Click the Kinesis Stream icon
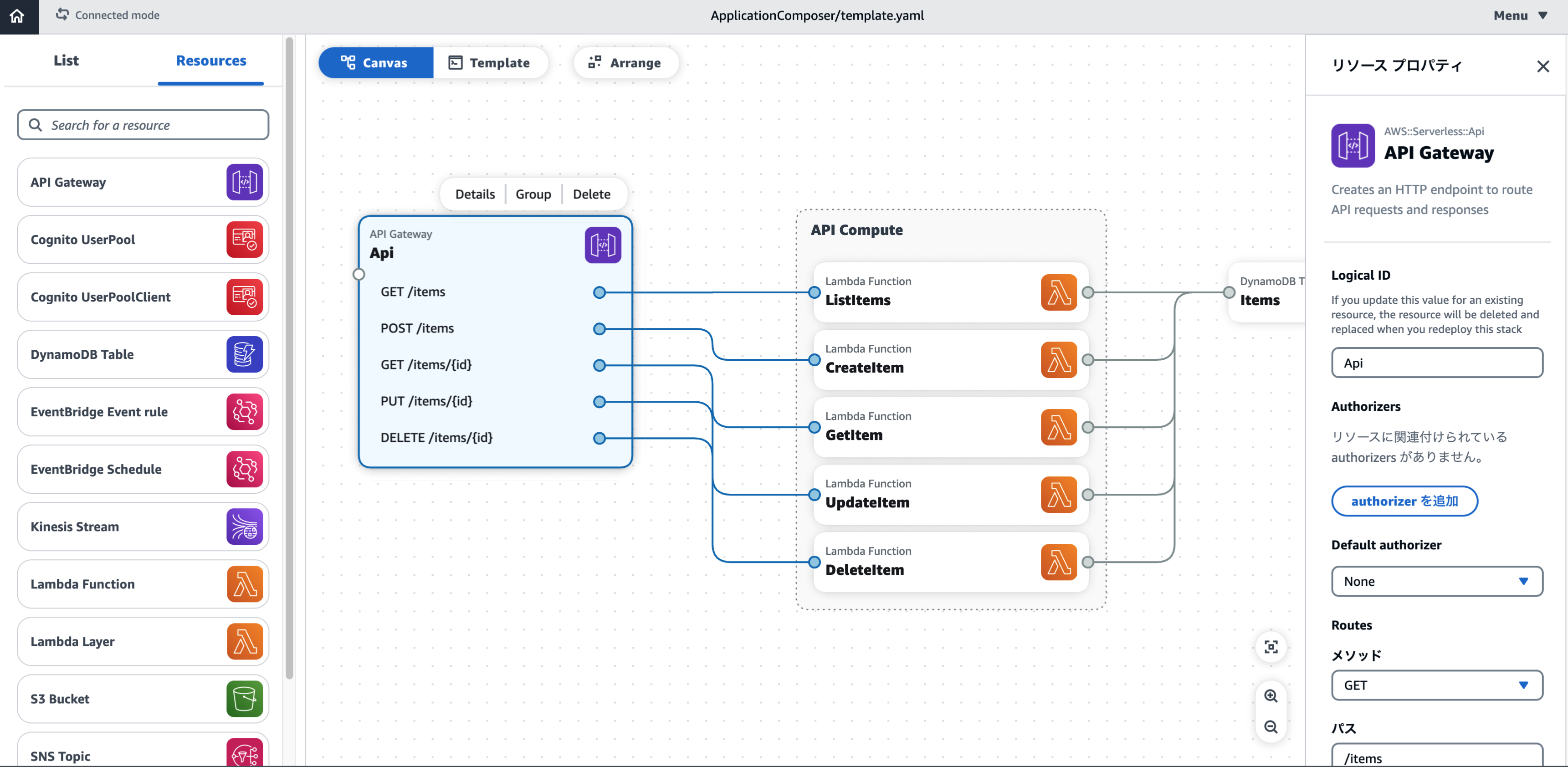The image size is (1568, 767). [244, 527]
